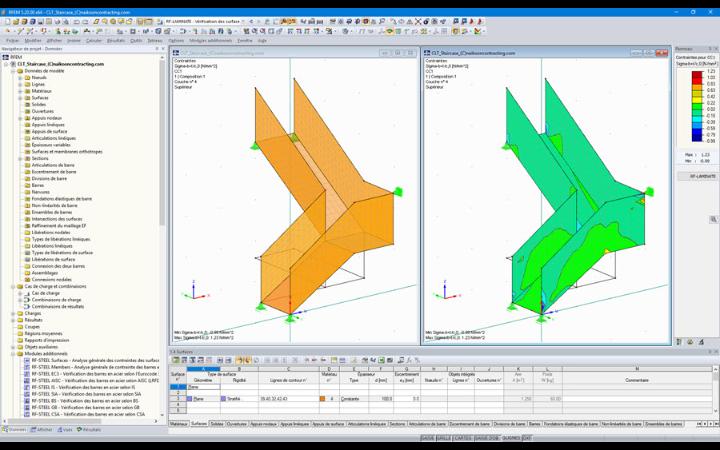The width and height of the screenshot is (720, 450).
Task: Click the dark blue bottom legend color
Action: coord(697,137)
